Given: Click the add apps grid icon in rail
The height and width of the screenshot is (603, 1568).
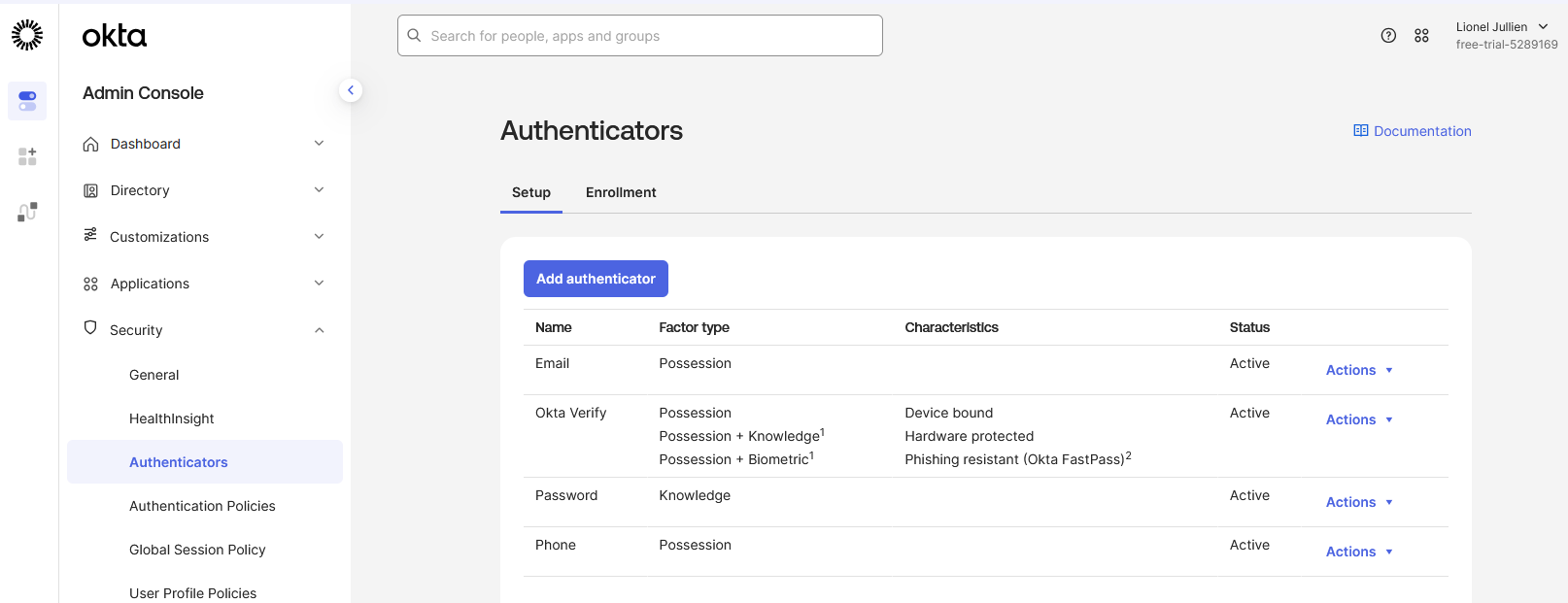Looking at the screenshot, I should [27, 156].
